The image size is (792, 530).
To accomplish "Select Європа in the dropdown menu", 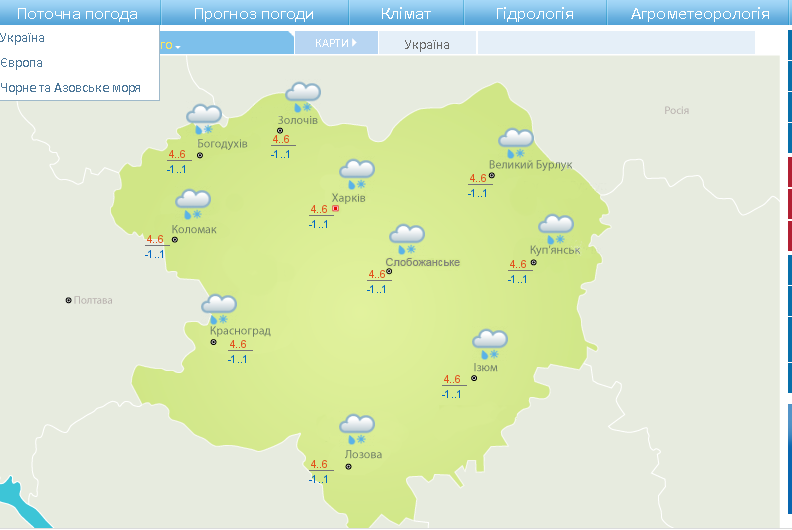I will 21,63.
